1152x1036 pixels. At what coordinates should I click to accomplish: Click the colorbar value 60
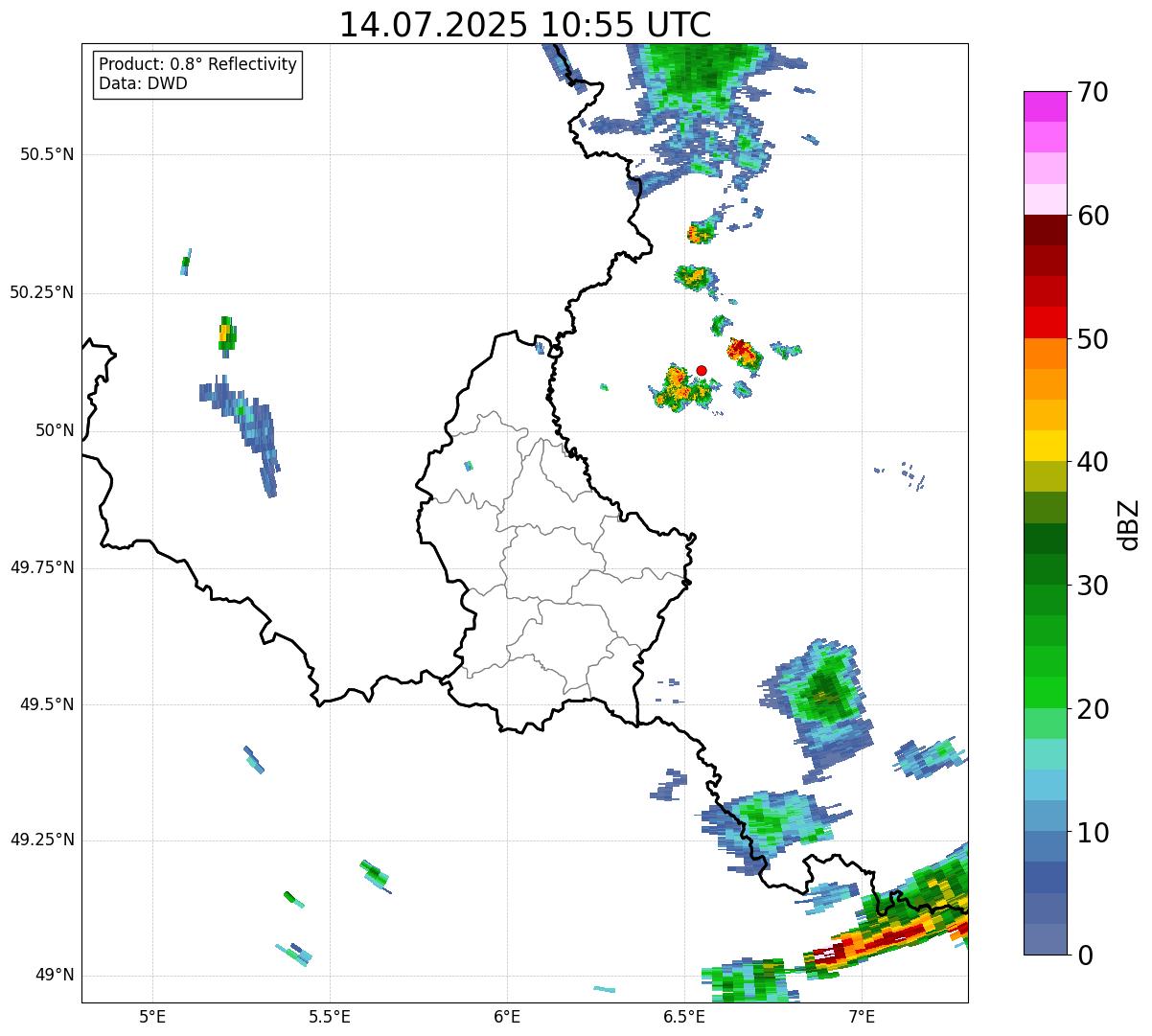1093,216
